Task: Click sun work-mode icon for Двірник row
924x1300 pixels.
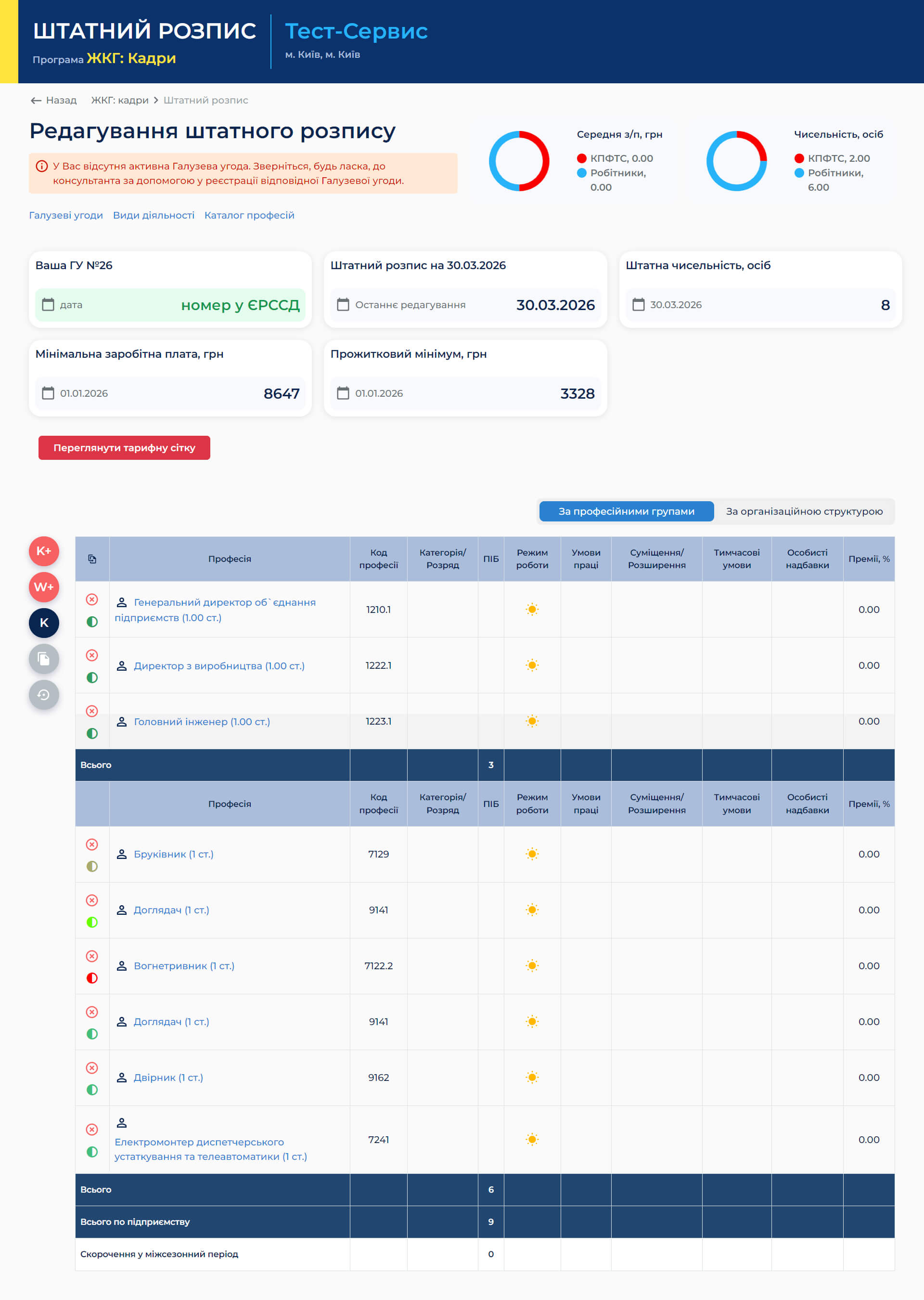Action: coord(532,1078)
